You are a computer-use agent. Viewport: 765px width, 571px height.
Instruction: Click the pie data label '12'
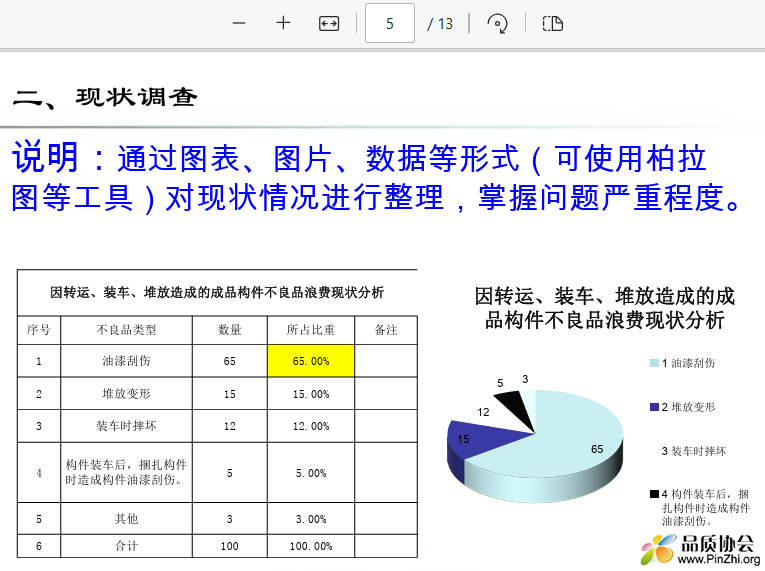click(x=483, y=412)
